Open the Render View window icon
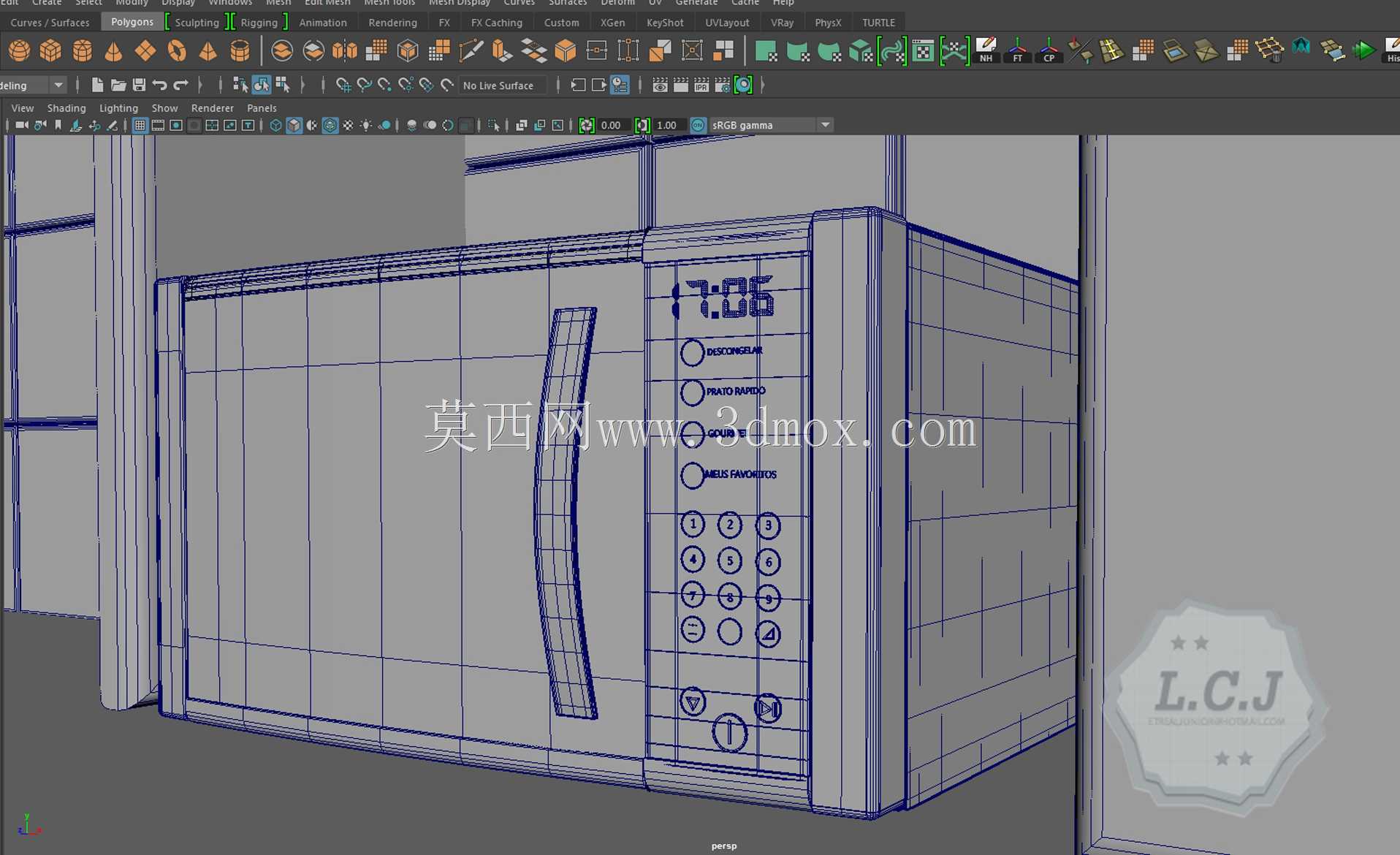 pos(660,85)
